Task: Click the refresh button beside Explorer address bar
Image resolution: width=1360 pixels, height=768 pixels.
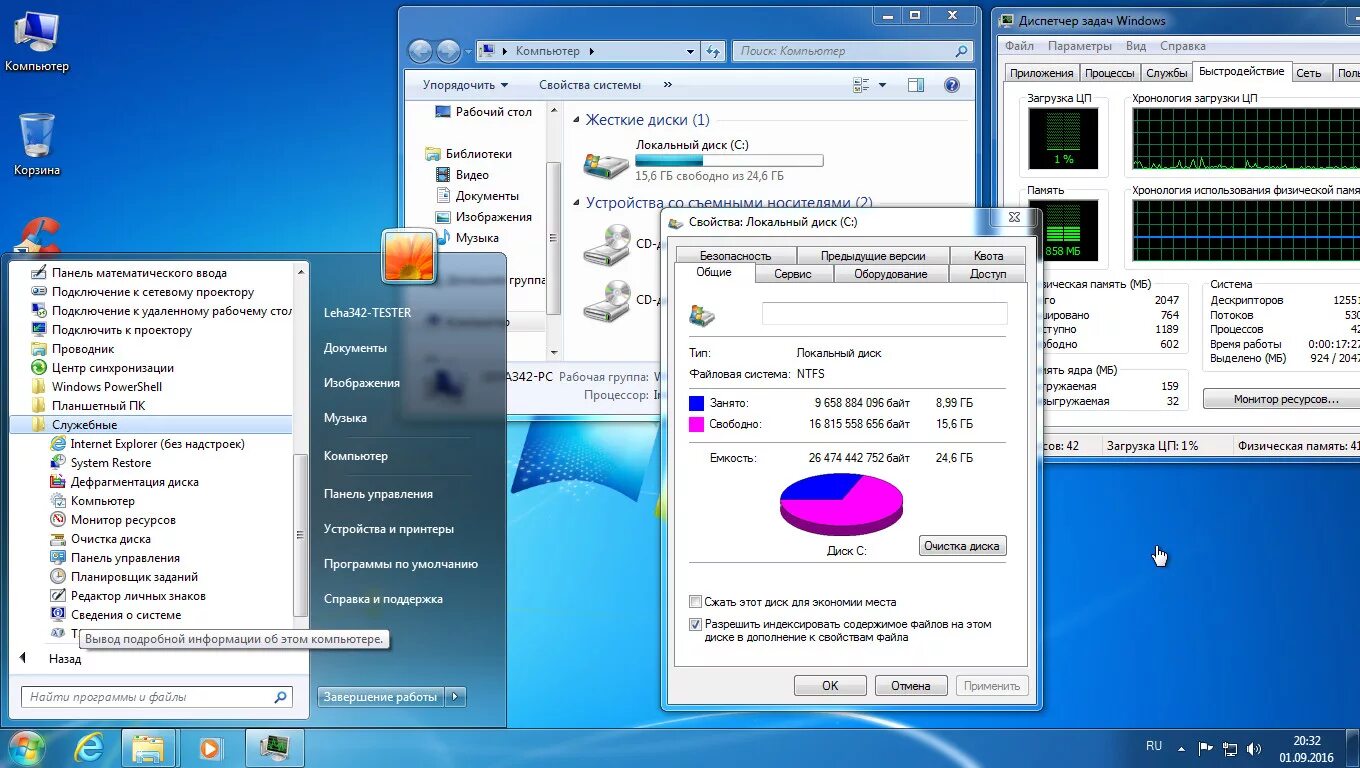Action: [x=714, y=51]
